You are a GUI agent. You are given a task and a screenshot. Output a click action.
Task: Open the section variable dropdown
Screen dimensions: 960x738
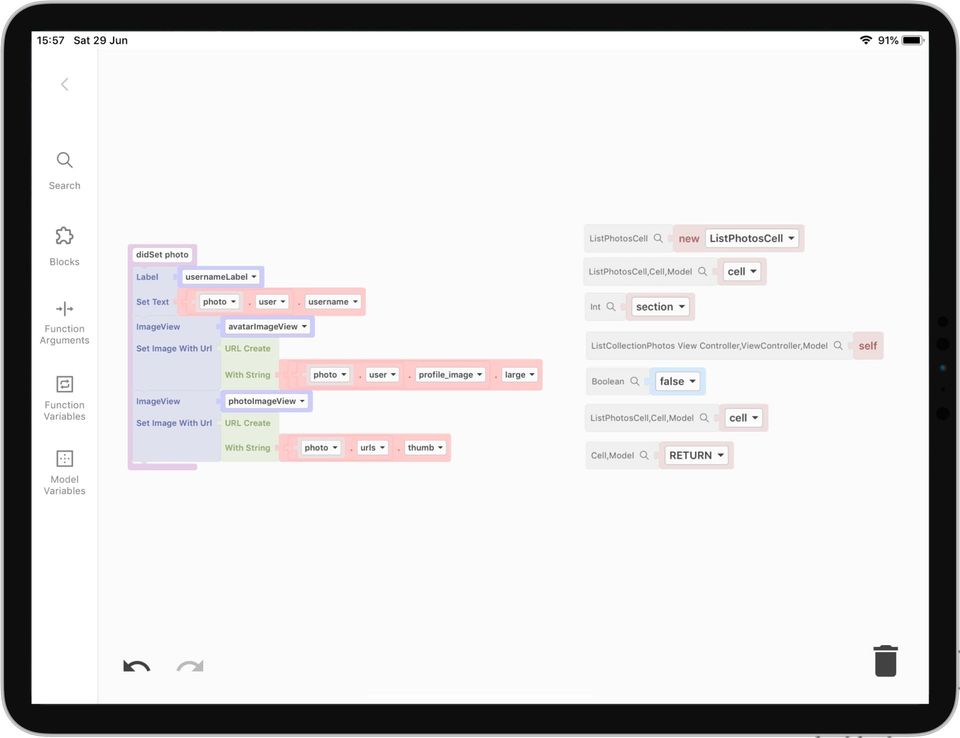click(660, 307)
